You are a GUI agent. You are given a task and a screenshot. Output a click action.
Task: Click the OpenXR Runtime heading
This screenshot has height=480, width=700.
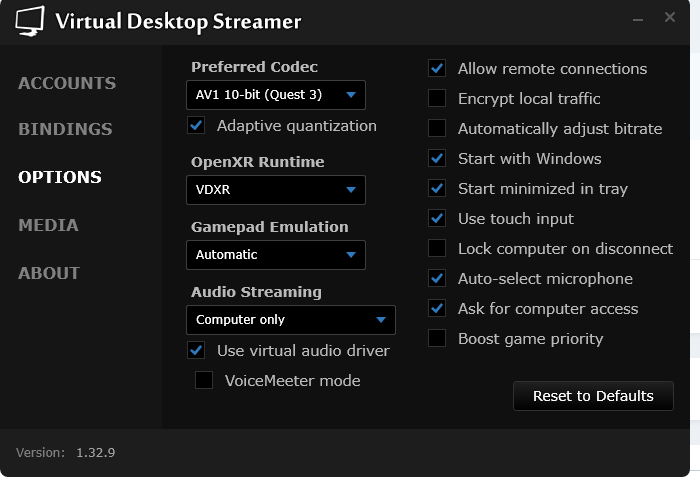[x=258, y=162]
